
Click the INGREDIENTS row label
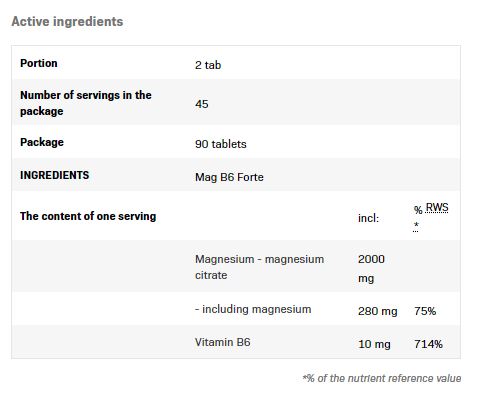pyautogui.click(x=55, y=175)
